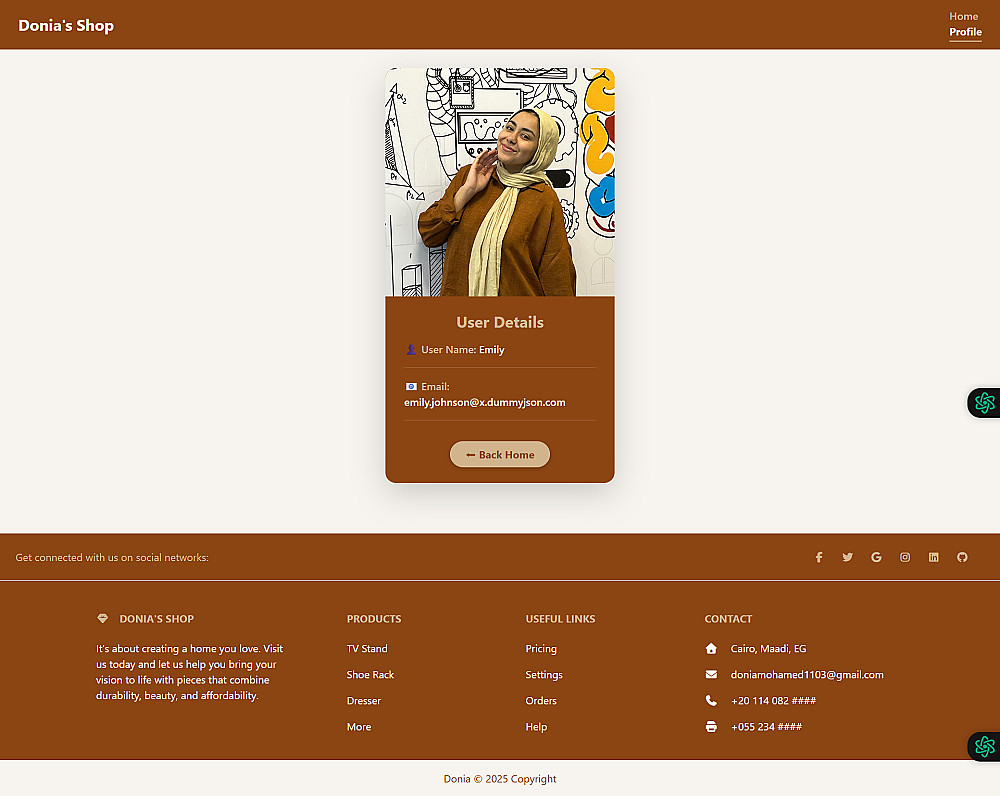Open the Pricing useful link

coord(541,649)
